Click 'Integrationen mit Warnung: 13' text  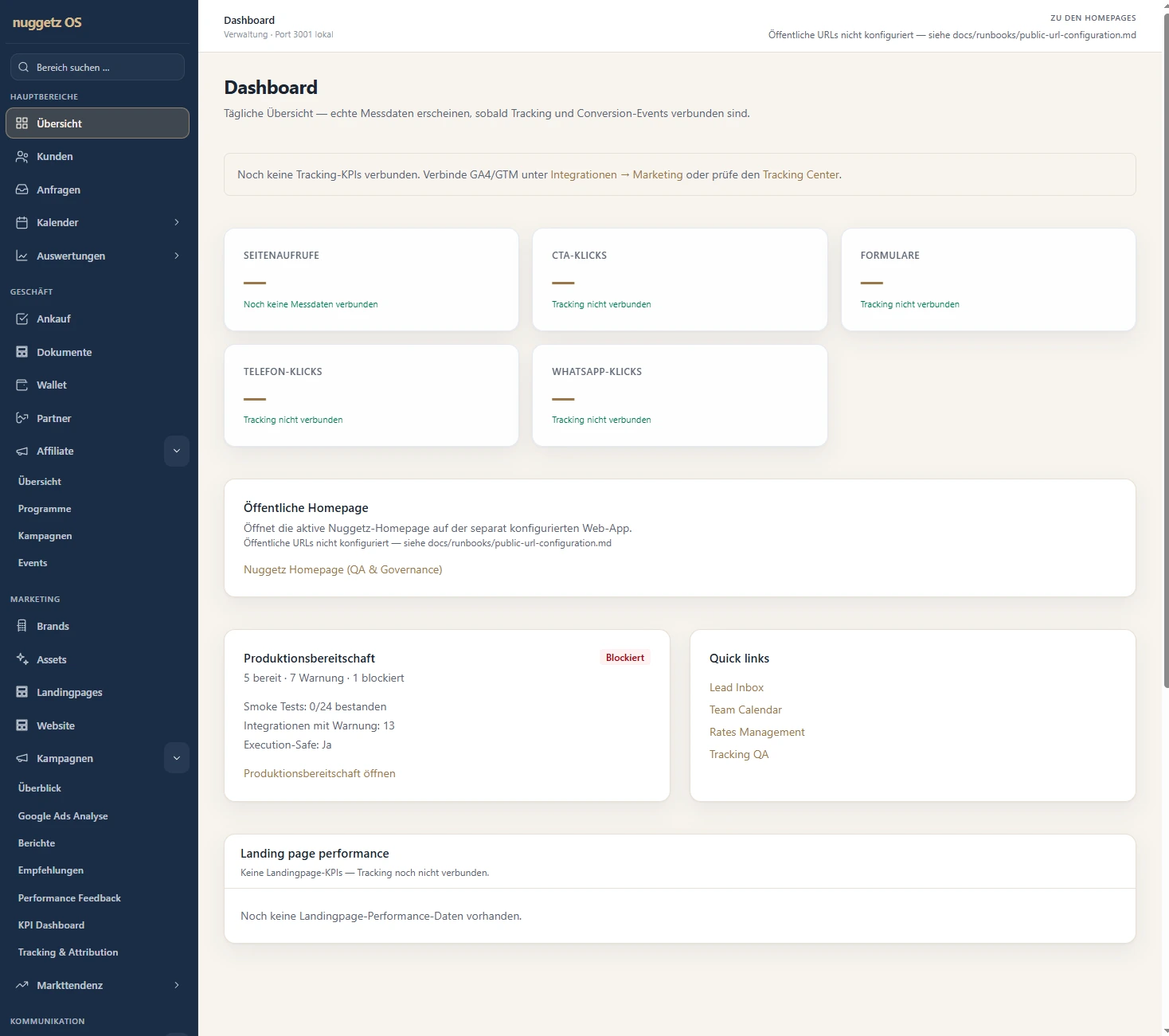coord(319,725)
